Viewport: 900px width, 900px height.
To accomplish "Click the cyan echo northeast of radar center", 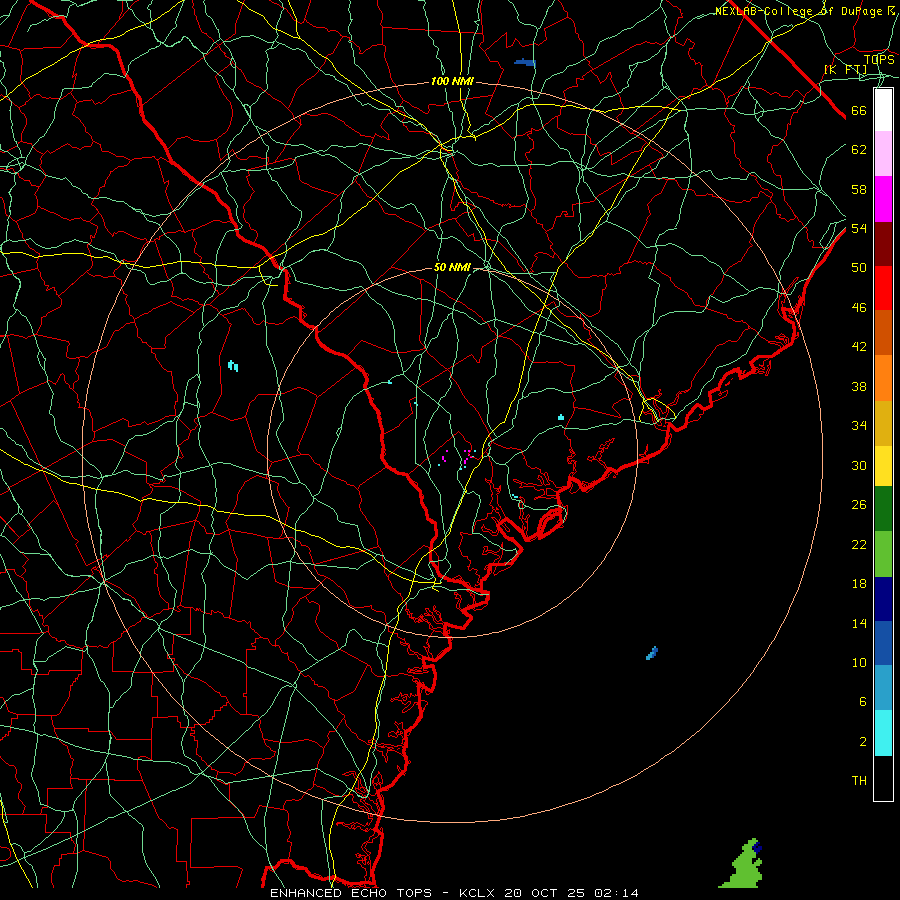I will click(x=561, y=417).
